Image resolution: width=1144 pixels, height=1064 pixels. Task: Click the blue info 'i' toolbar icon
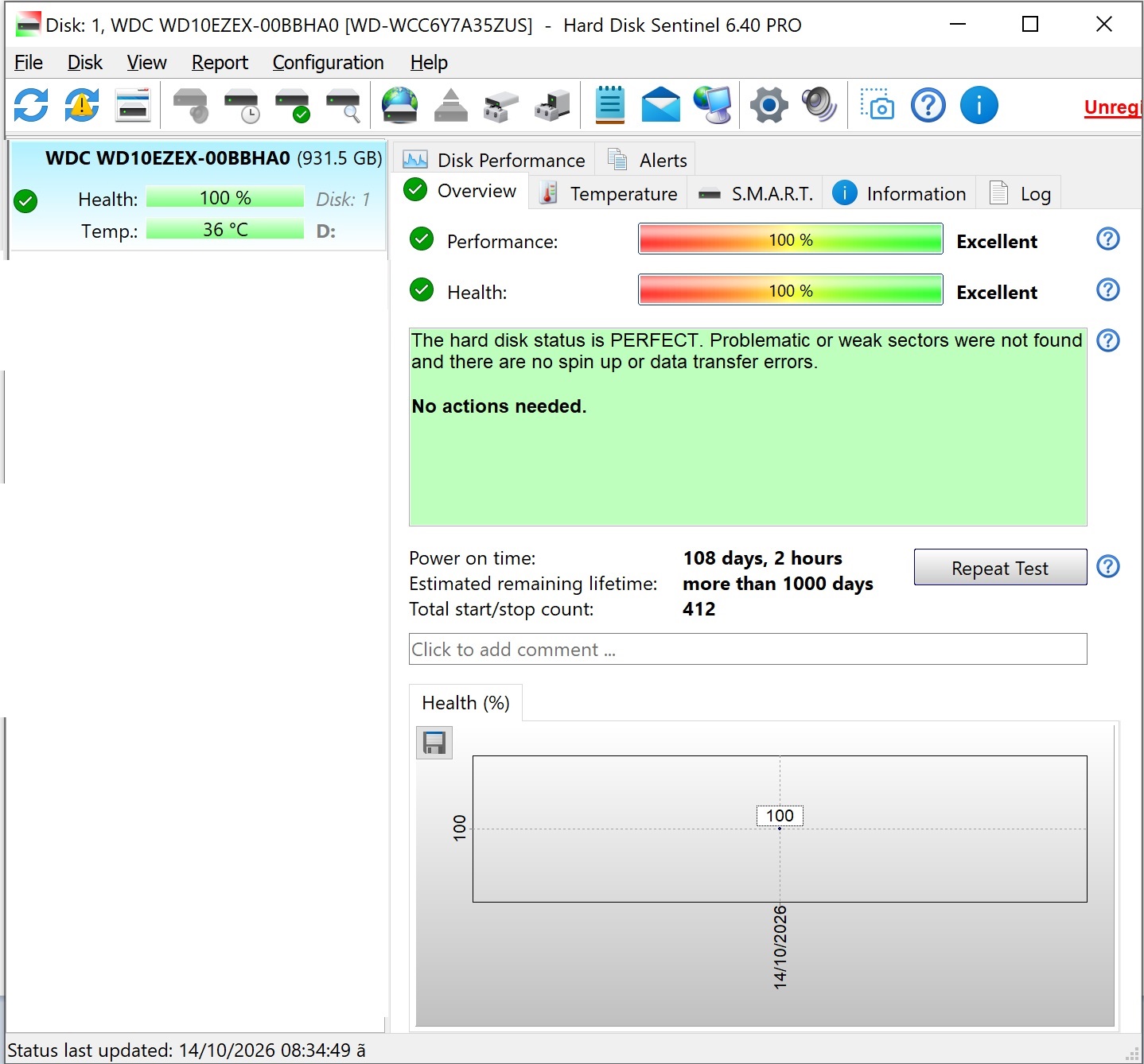coord(979,105)
